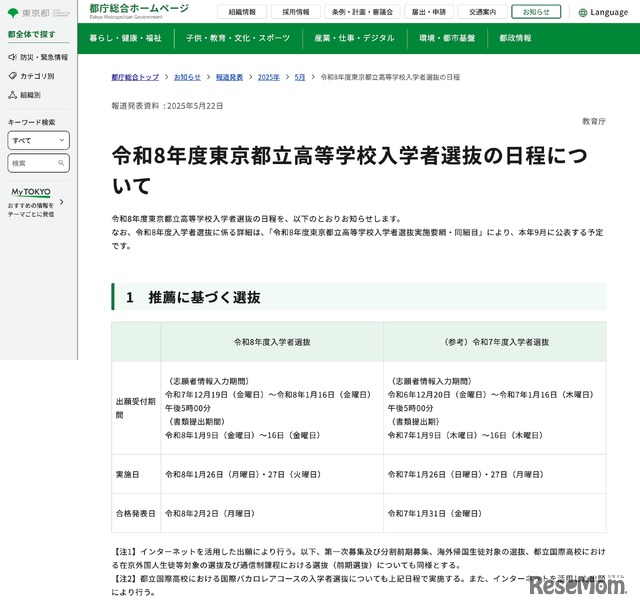This screenshot has width=640, height=608.
Task: Click the 実施日 row header
Action: point(136,475)
